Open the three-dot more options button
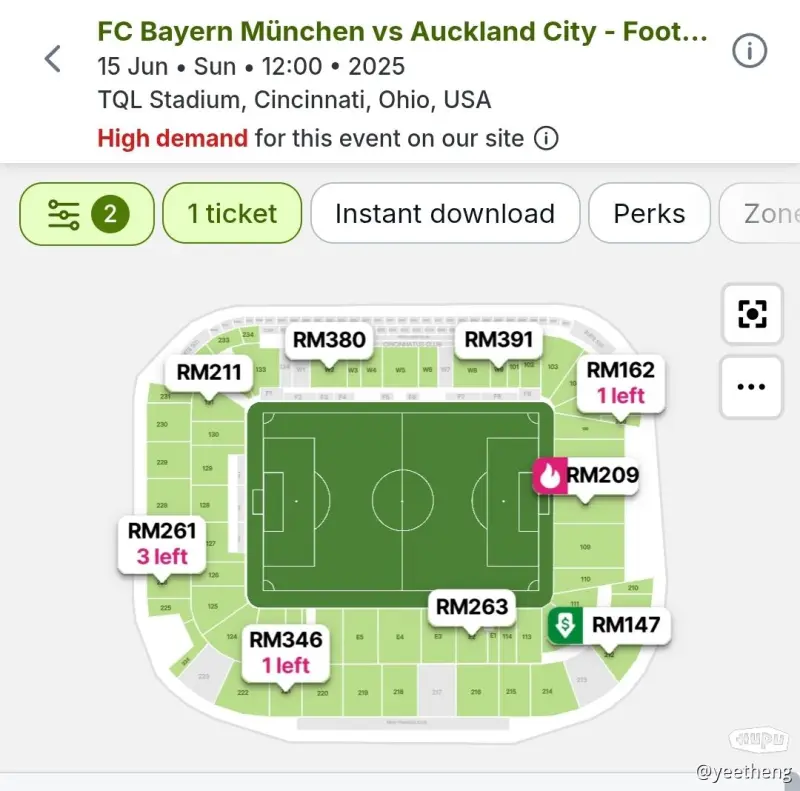Viewport: 800px width, 791px height. [x=751, y=387]
